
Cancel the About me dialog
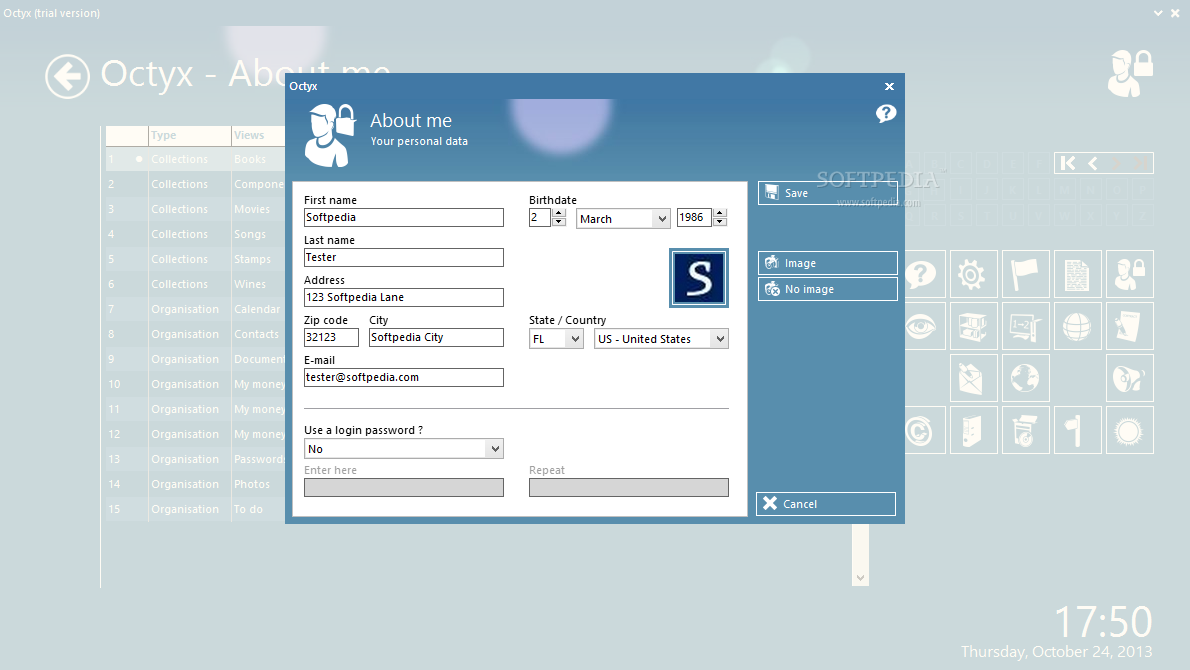[x=826, y=504]
